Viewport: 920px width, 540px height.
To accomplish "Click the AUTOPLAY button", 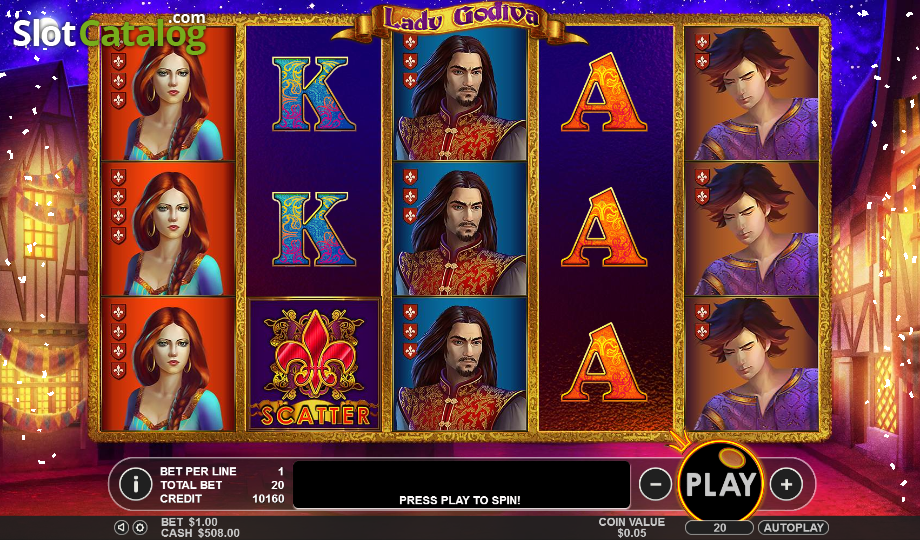I will (794, 528).
